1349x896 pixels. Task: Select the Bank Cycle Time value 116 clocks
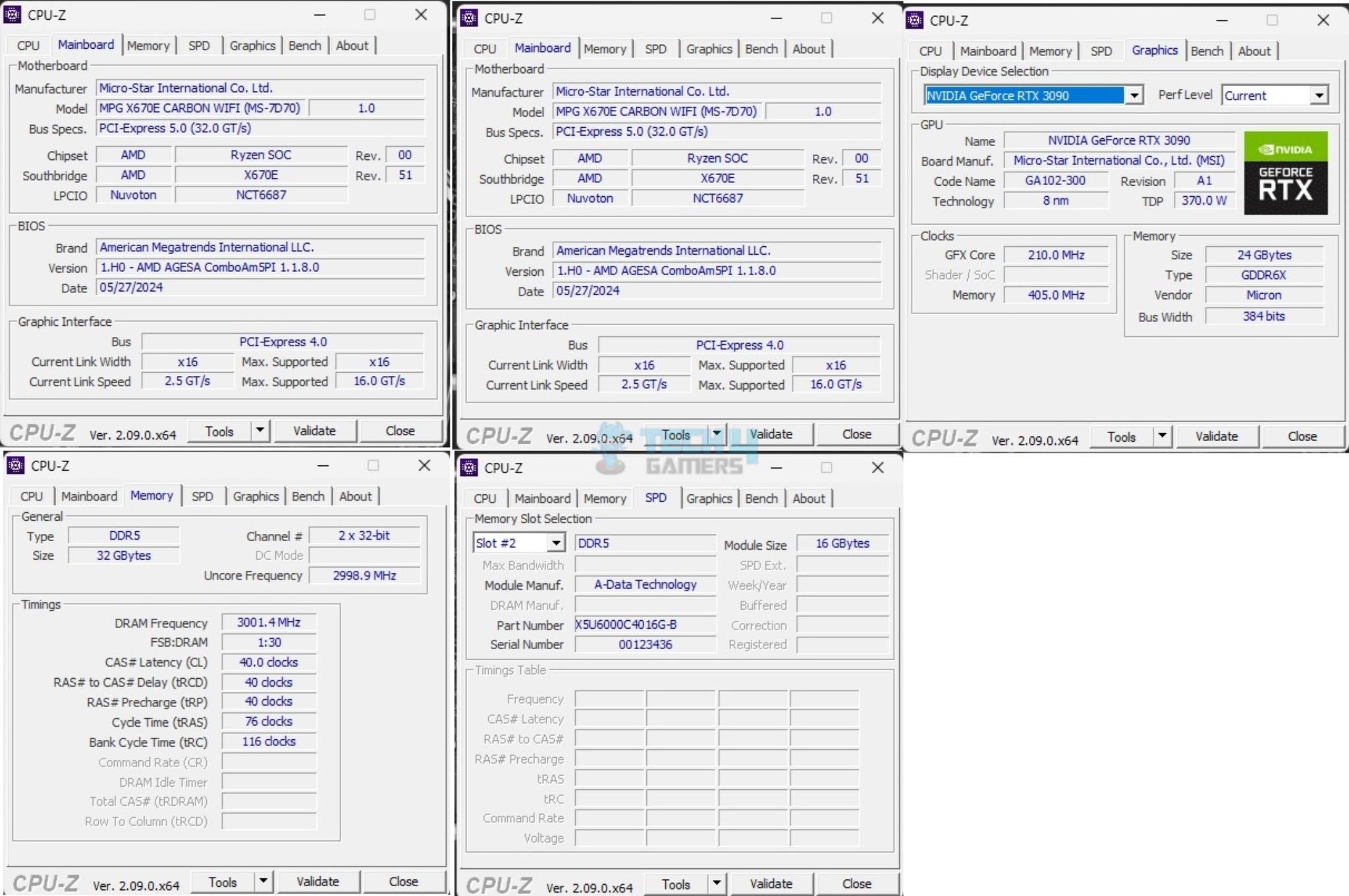click(269, 741)
